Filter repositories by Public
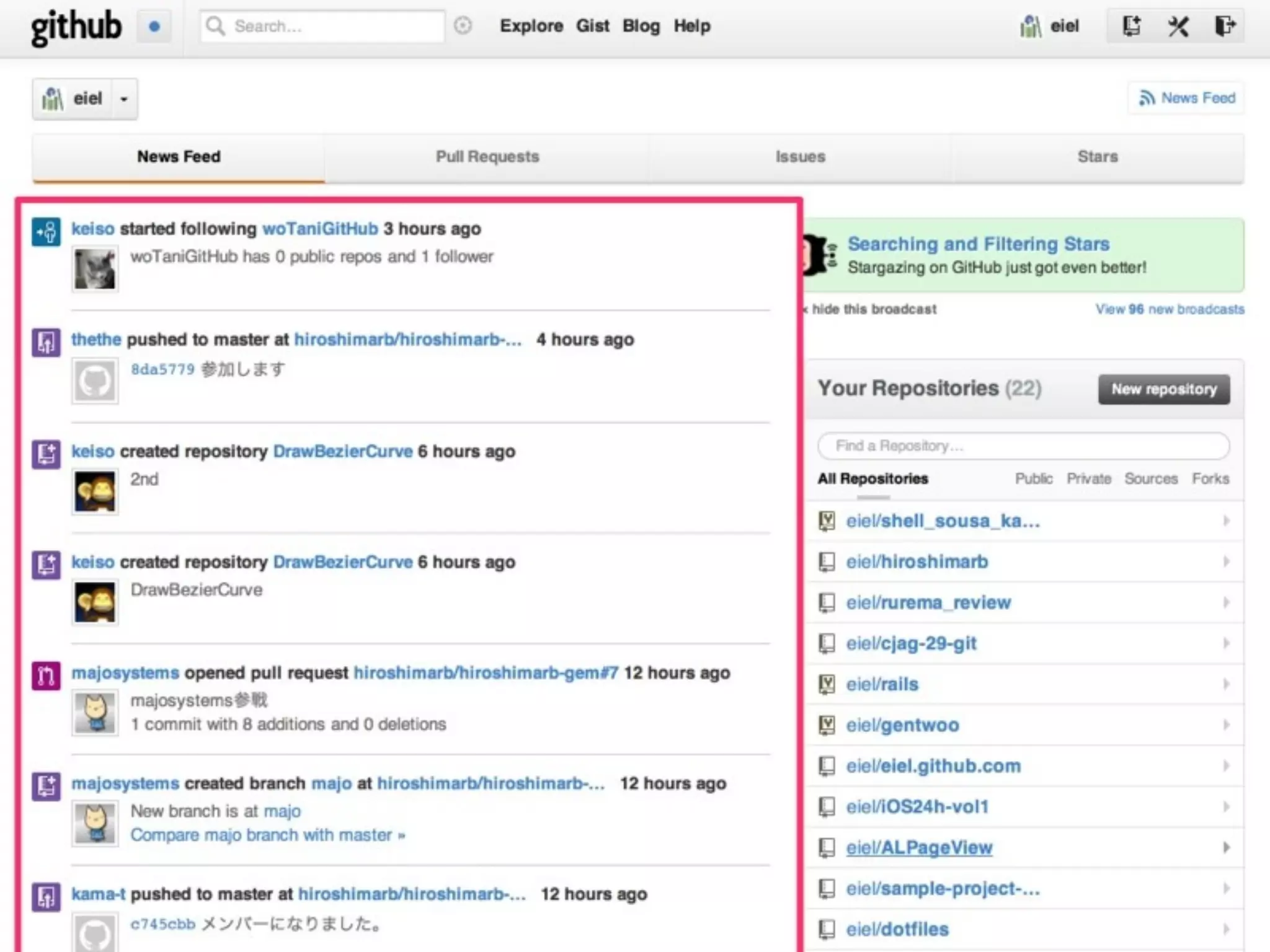This screenshot has height=952, width=1270. tap(1033, 478)
